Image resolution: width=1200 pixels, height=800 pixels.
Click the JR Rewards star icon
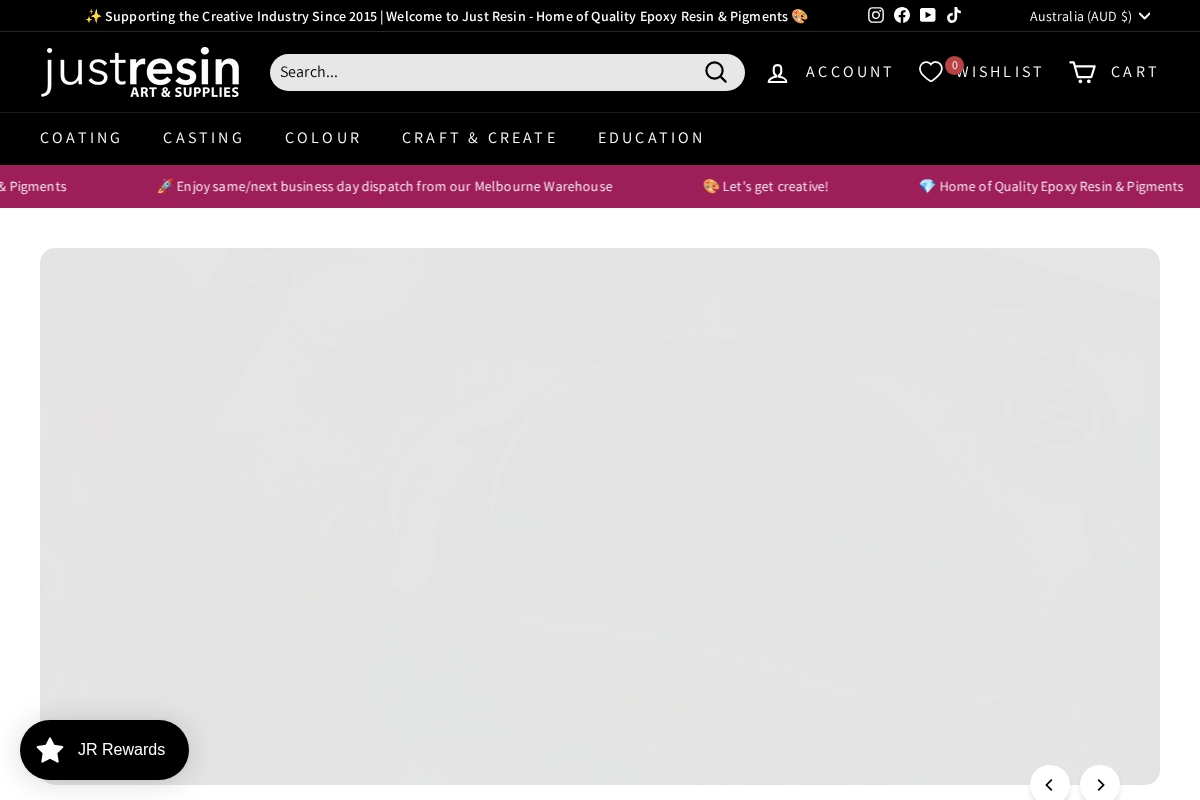50,750
